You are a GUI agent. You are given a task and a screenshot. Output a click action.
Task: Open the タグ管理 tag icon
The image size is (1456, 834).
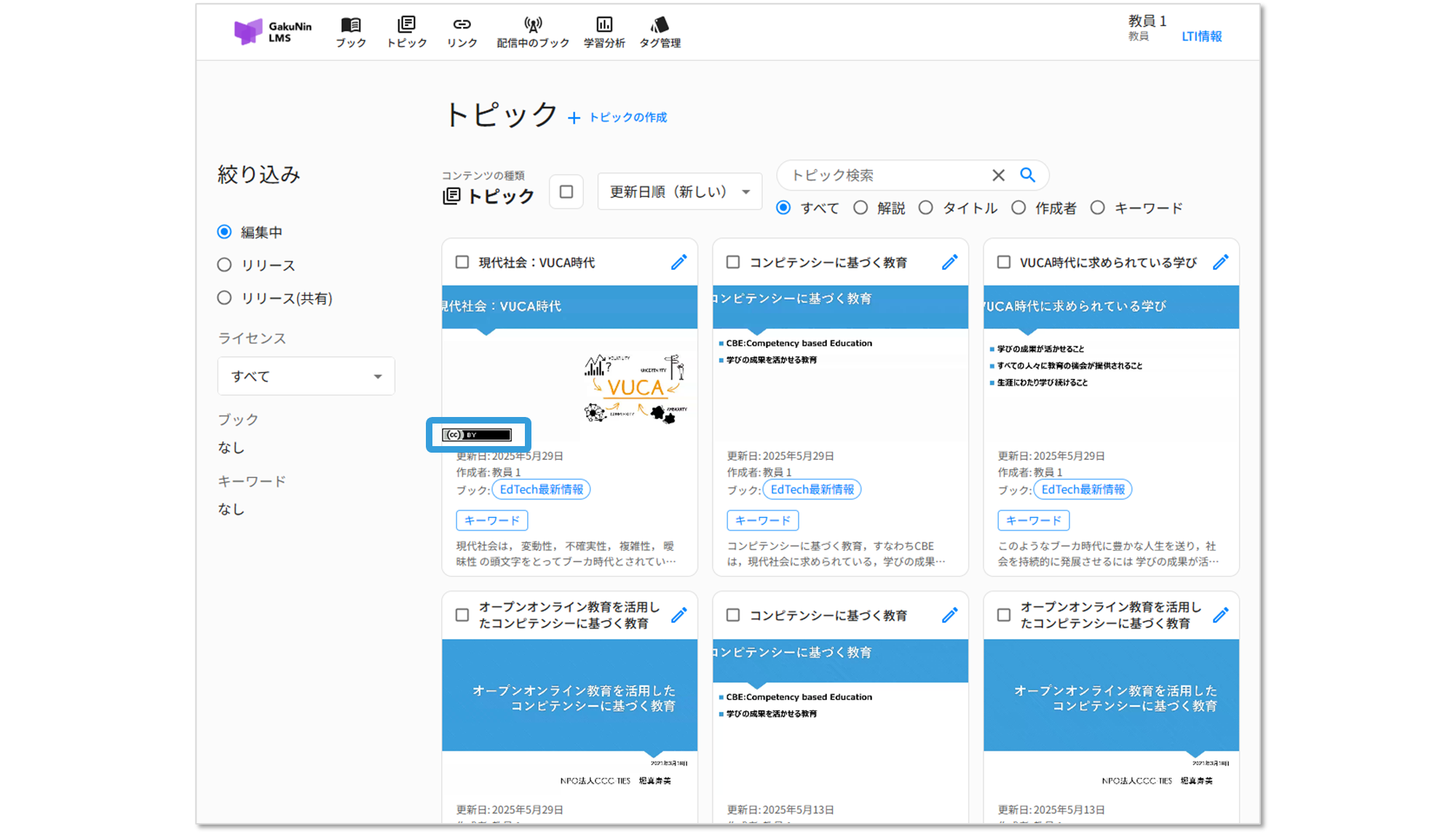pos(660,25)
